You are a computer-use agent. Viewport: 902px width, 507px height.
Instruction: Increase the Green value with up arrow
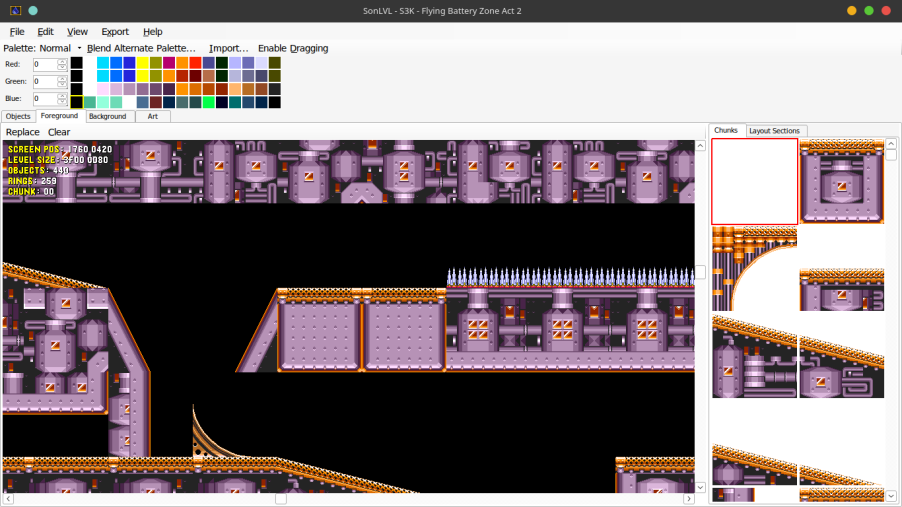pos(62,78)
